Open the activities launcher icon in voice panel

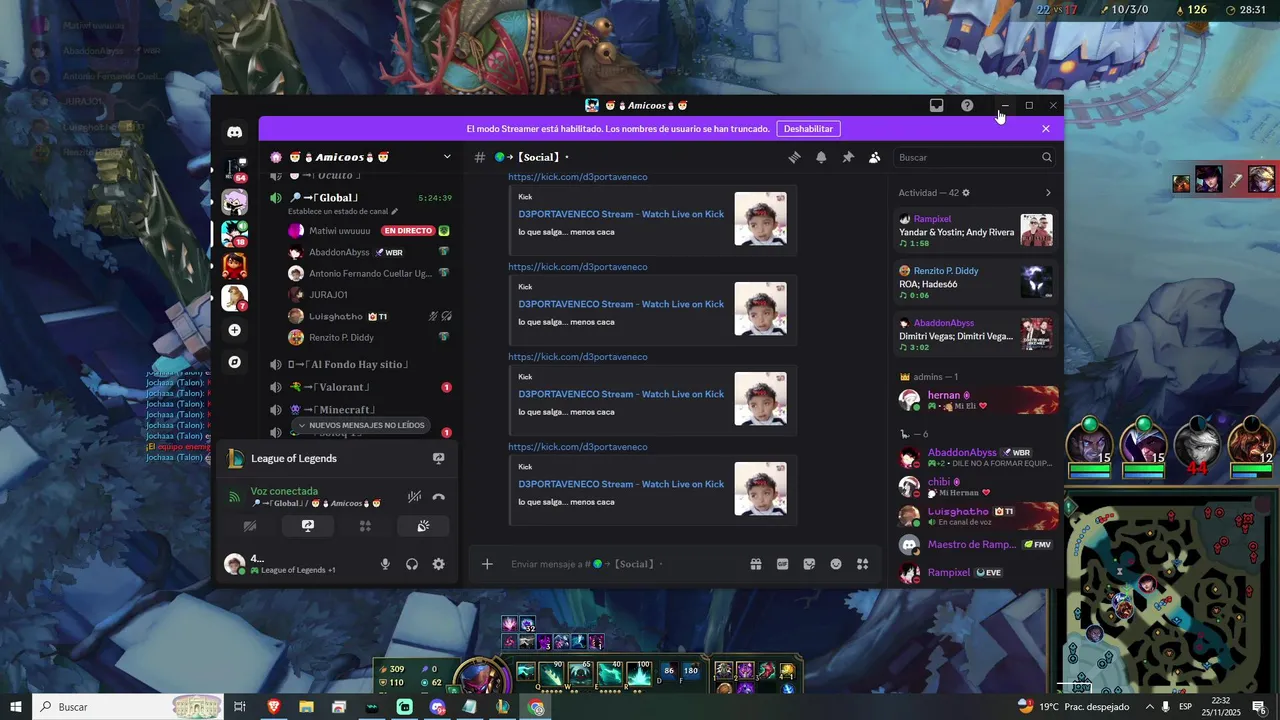pyautogui.click(x=366, y=526)
